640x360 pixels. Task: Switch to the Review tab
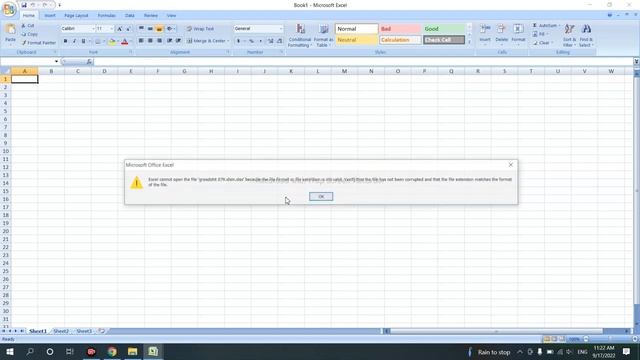(x=151, y=16)
